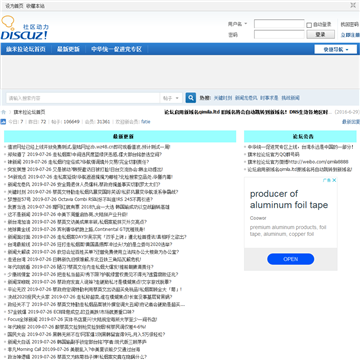This screenshot has height=360, width=360.
Task: Click the forum home breadcrumb link
Action: pyautogui.click(x=29, y=112)
